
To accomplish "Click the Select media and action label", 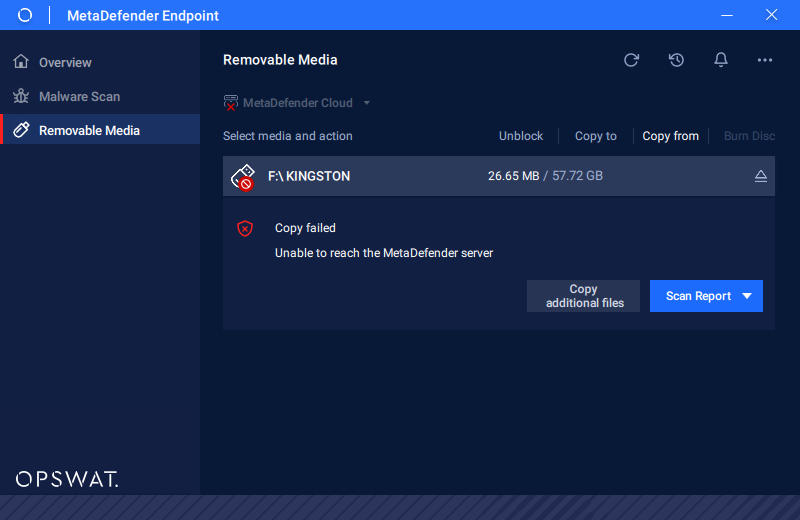I will [x=287, y=136].
